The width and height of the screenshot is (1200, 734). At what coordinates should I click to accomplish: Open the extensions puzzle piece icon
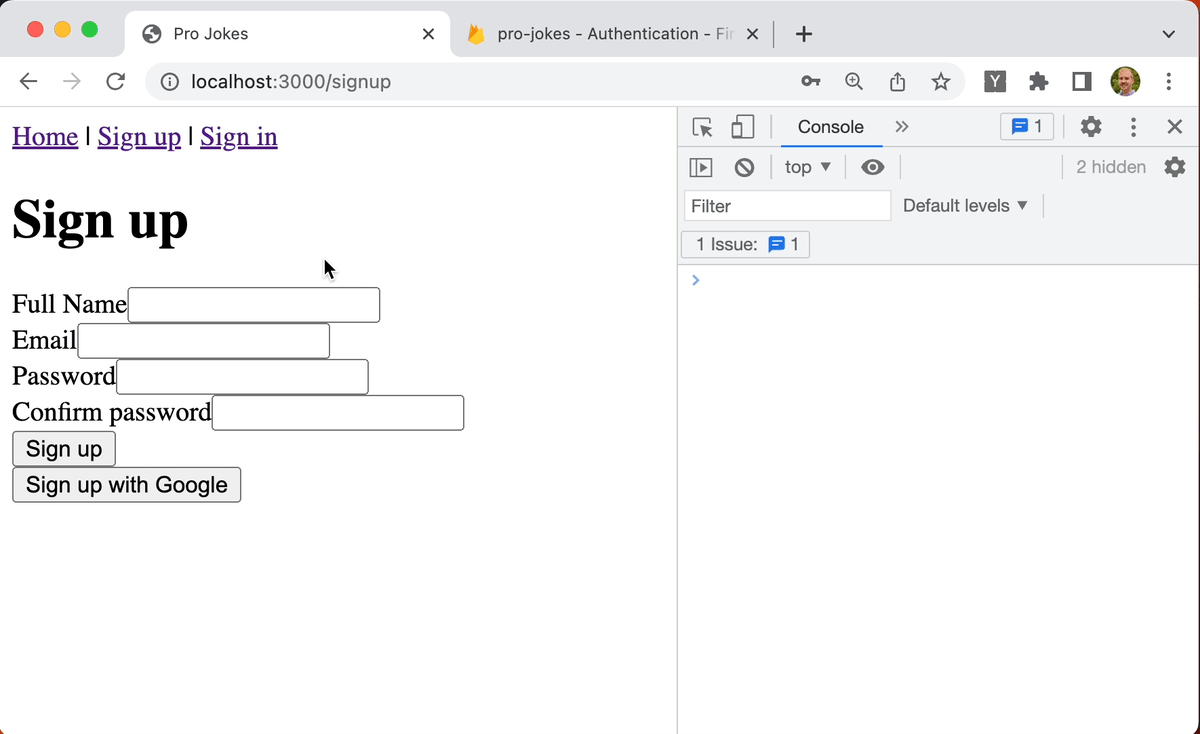[1039, 82]
